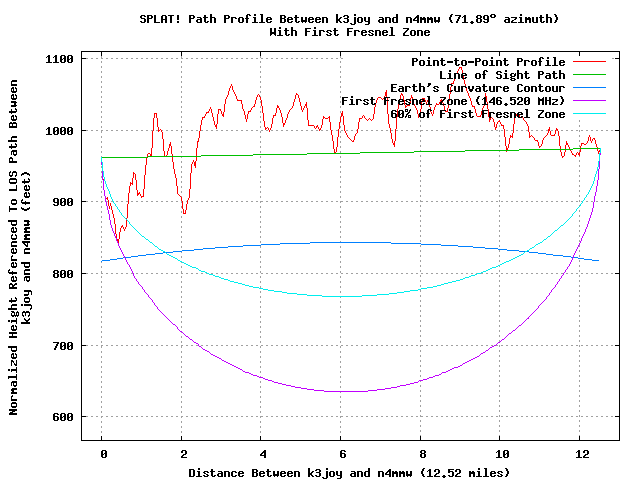Click the purple legend line sample for First Fresnel Zone
This screenshot has width=640, height=480.
tap(589, 100)
